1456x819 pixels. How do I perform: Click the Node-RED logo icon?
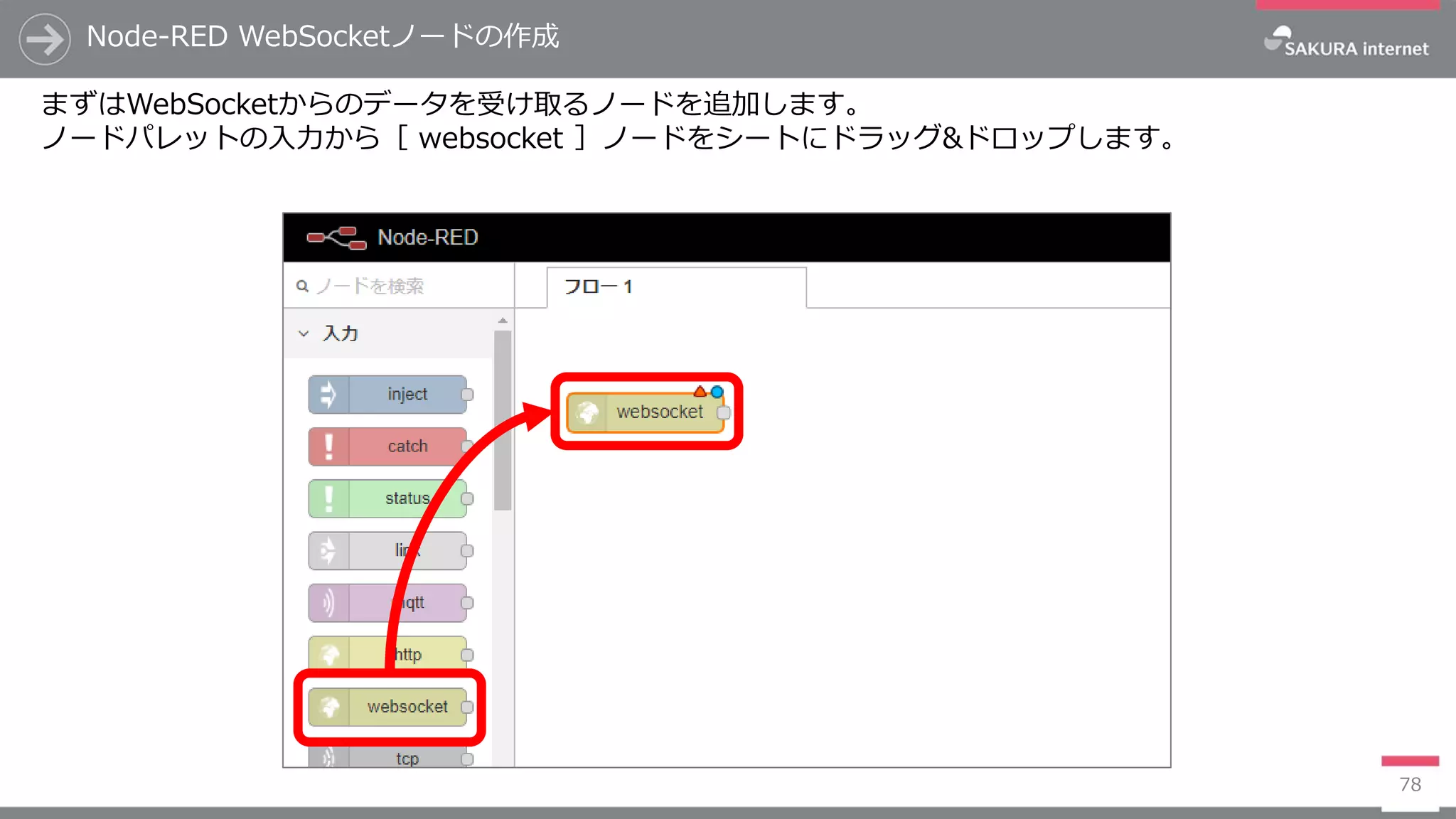(336, 237)
